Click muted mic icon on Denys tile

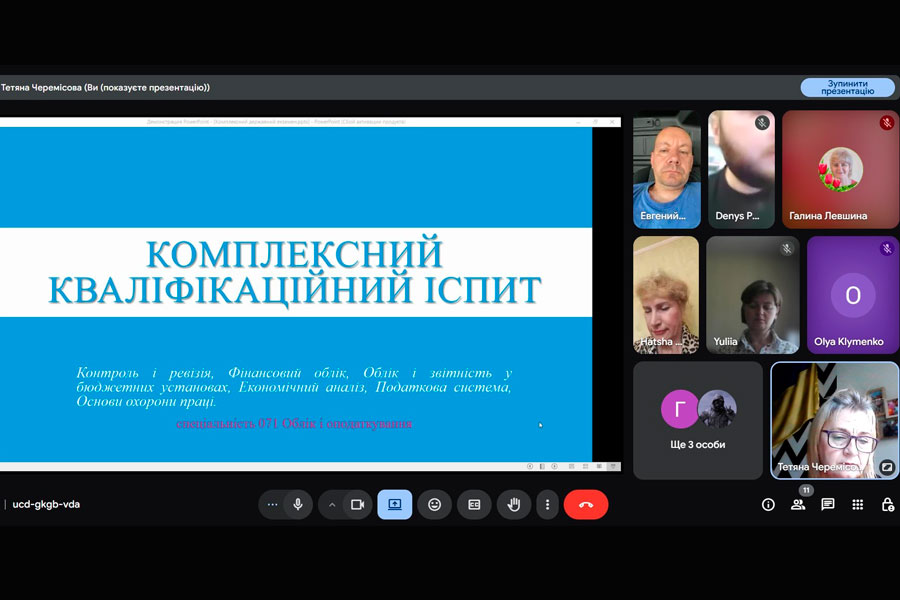762,122
